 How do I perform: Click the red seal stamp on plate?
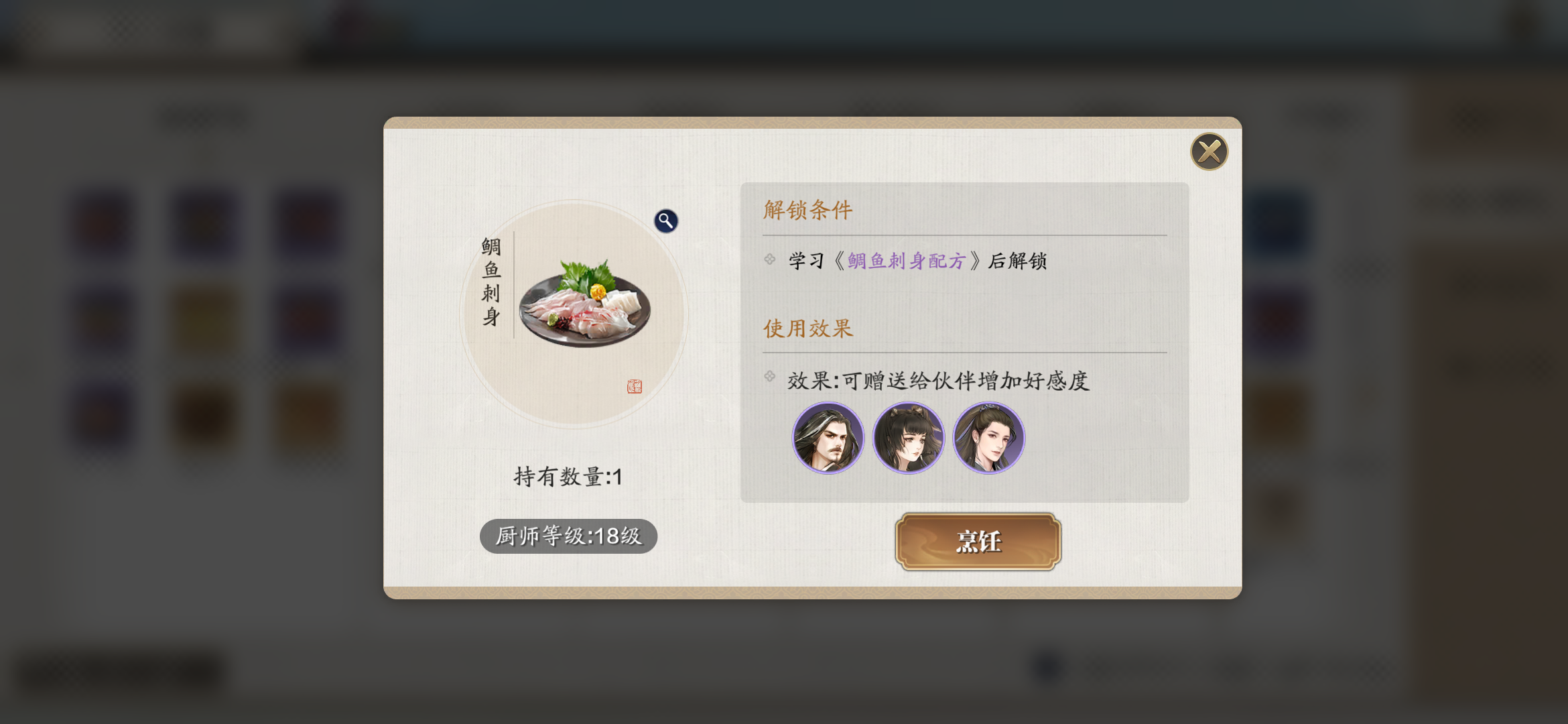[x=635, y=386]
